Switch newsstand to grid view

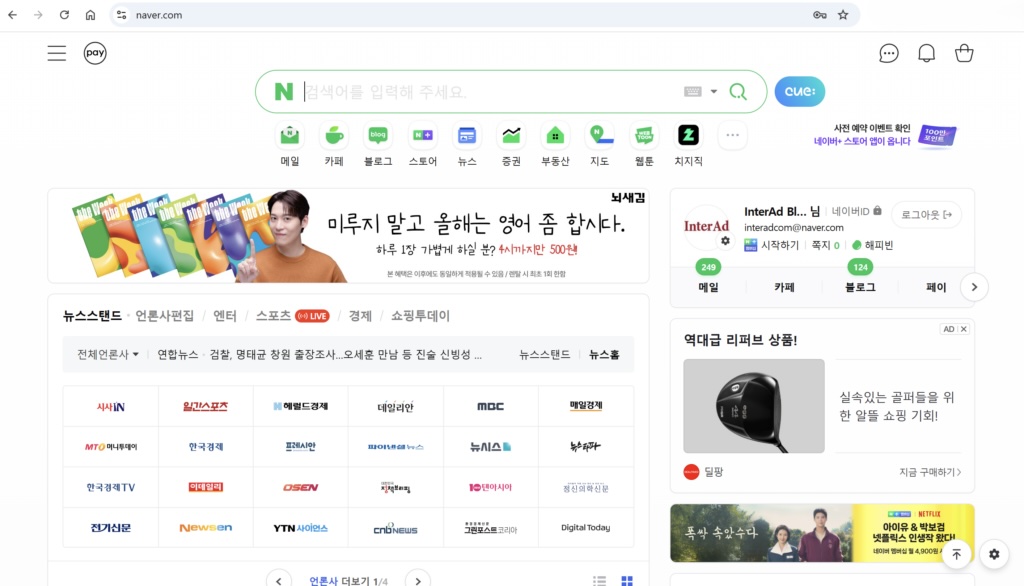pos(627,581)
